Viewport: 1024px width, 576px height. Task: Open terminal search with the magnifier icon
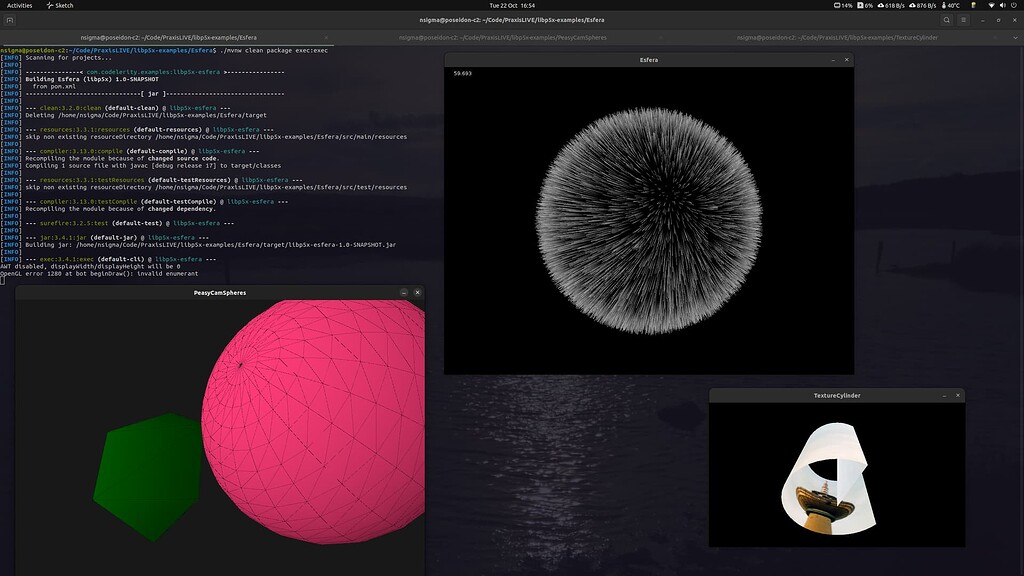point(945,19)
